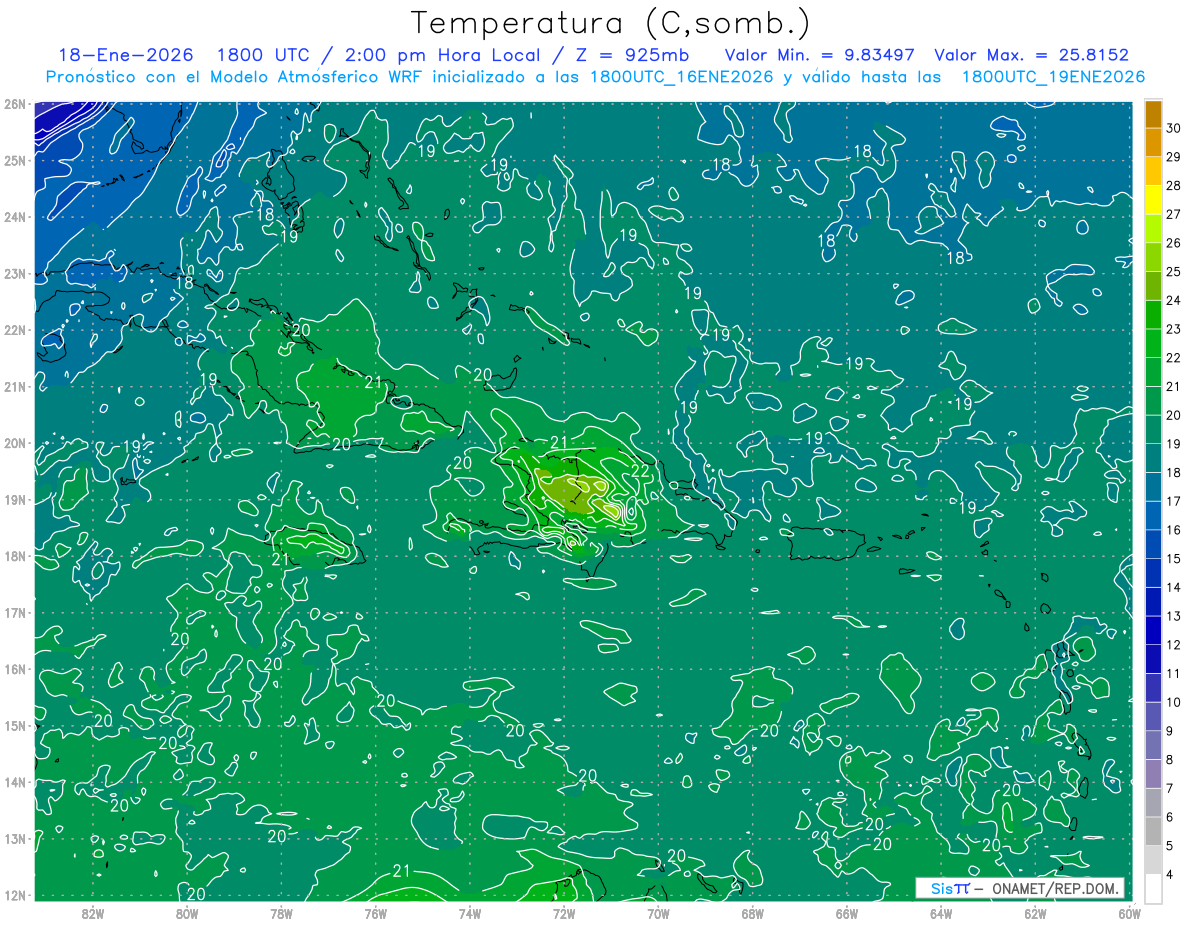Click colorbar label "25"
The height and width of the screenshot is (927, 1200).
tap(1174, 272)
